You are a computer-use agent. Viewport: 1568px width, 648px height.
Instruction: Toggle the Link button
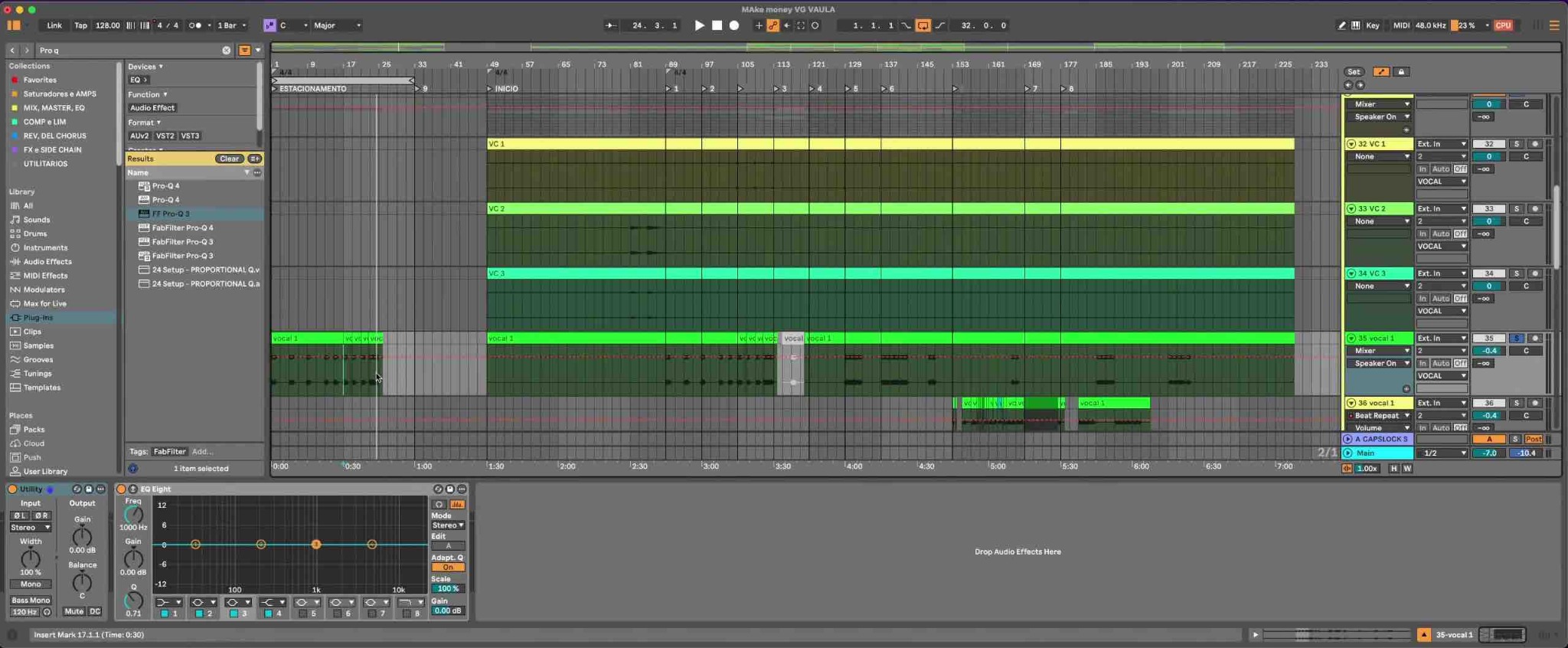(x=54, y=25)
